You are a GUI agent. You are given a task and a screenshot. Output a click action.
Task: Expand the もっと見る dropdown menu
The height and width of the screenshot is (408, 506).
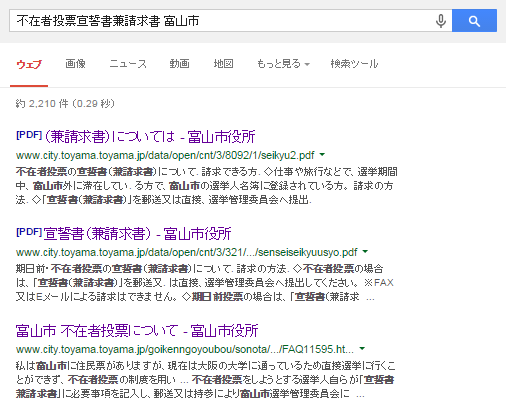click(283, 63)
